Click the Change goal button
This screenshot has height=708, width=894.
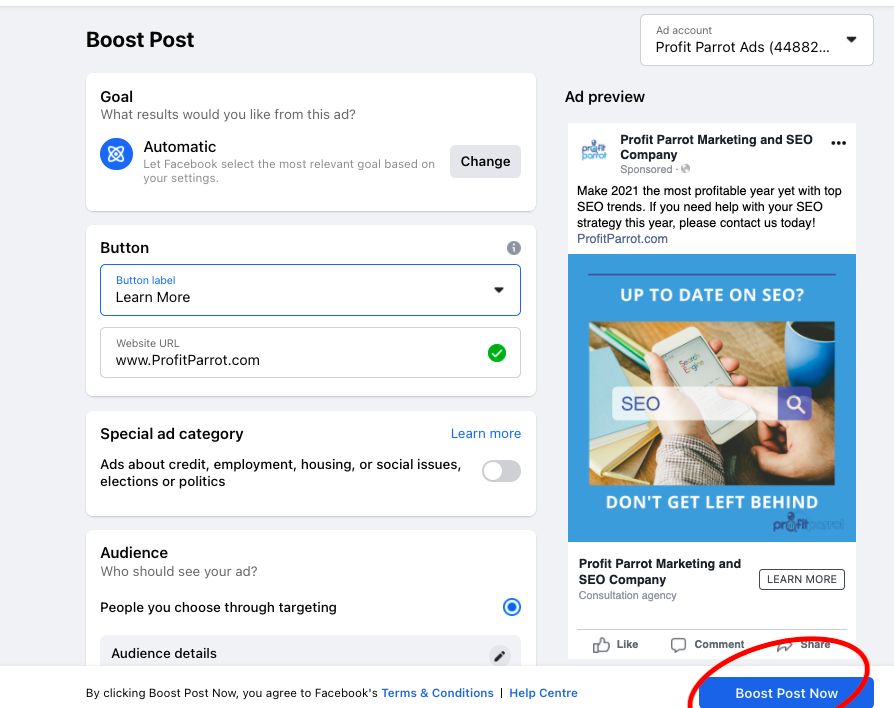(485, 161)
